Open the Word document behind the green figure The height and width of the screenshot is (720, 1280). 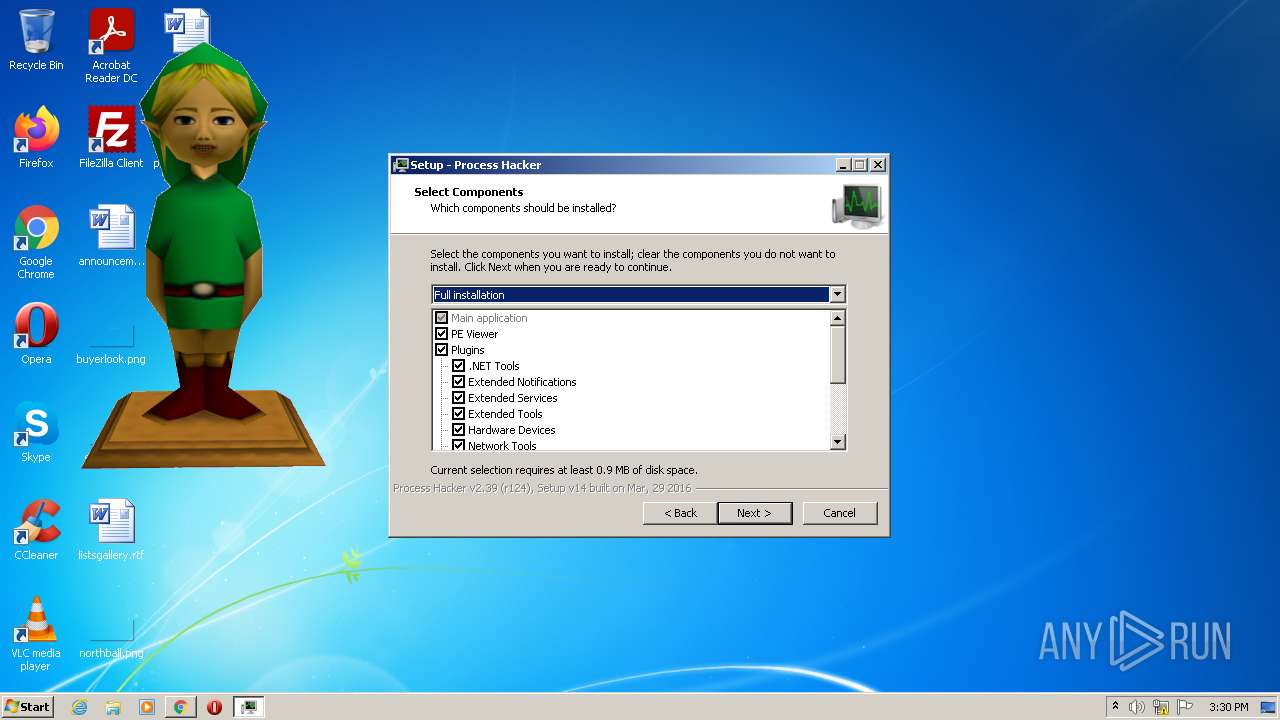click(x=187, y=30)
